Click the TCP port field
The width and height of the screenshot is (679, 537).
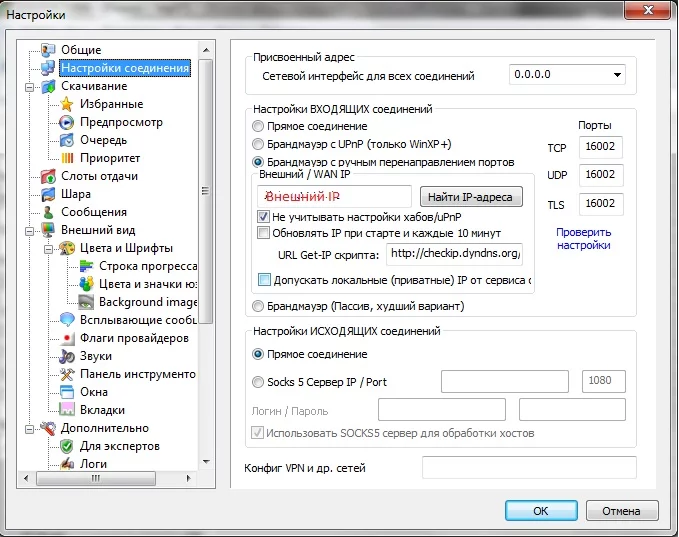coord(601,147)
